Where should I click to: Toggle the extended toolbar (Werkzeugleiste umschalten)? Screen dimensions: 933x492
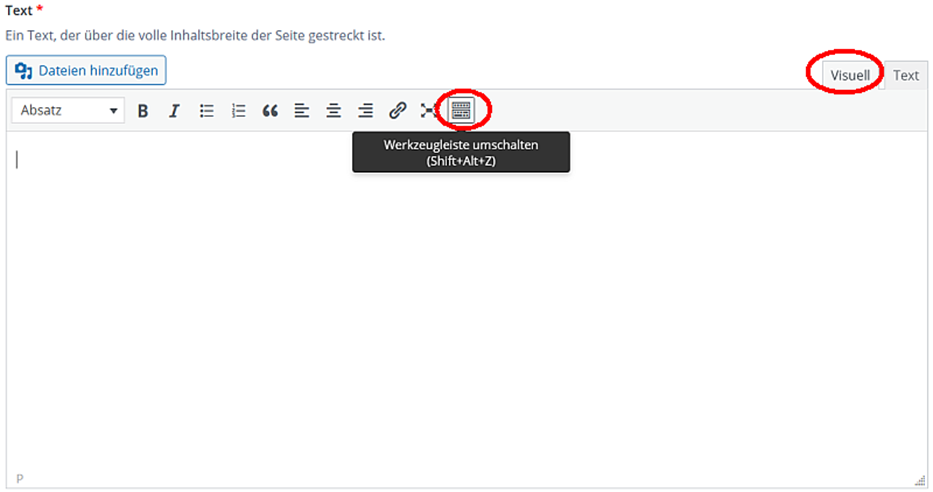[461, 111]
